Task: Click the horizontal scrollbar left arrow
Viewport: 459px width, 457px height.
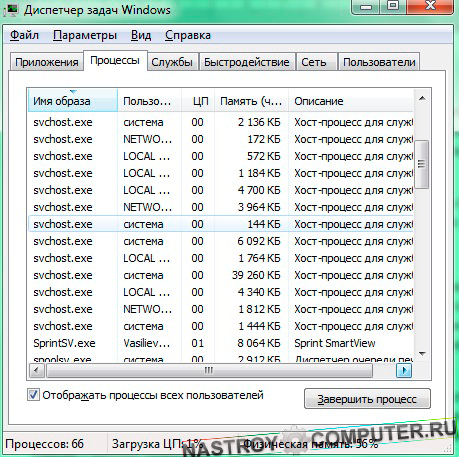Action: 36,370
